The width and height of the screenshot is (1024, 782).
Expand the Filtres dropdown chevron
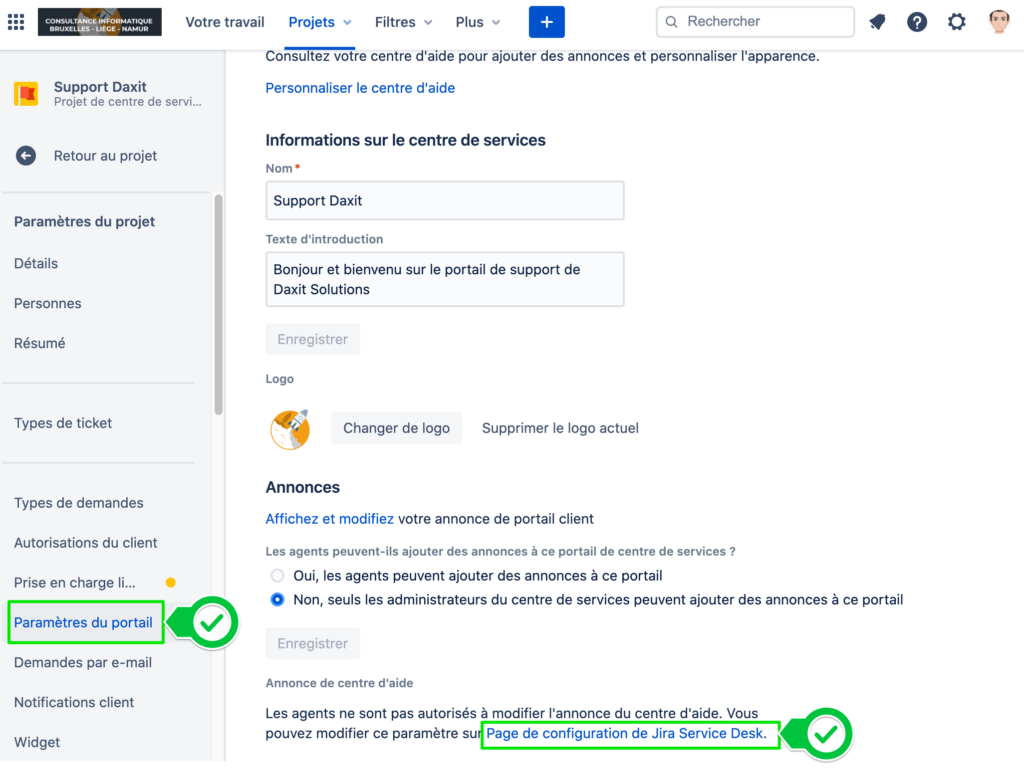click(x=428, y=22)
